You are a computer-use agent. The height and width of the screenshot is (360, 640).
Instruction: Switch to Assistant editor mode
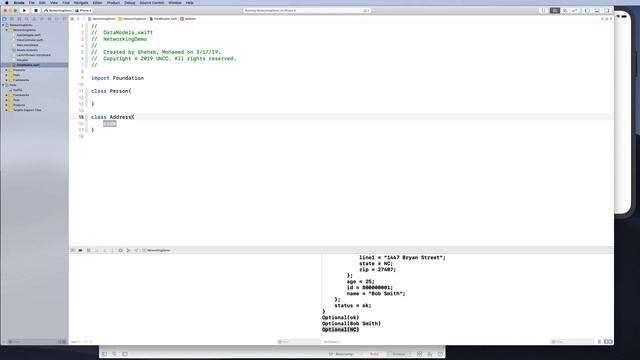(x=565, y=11)
